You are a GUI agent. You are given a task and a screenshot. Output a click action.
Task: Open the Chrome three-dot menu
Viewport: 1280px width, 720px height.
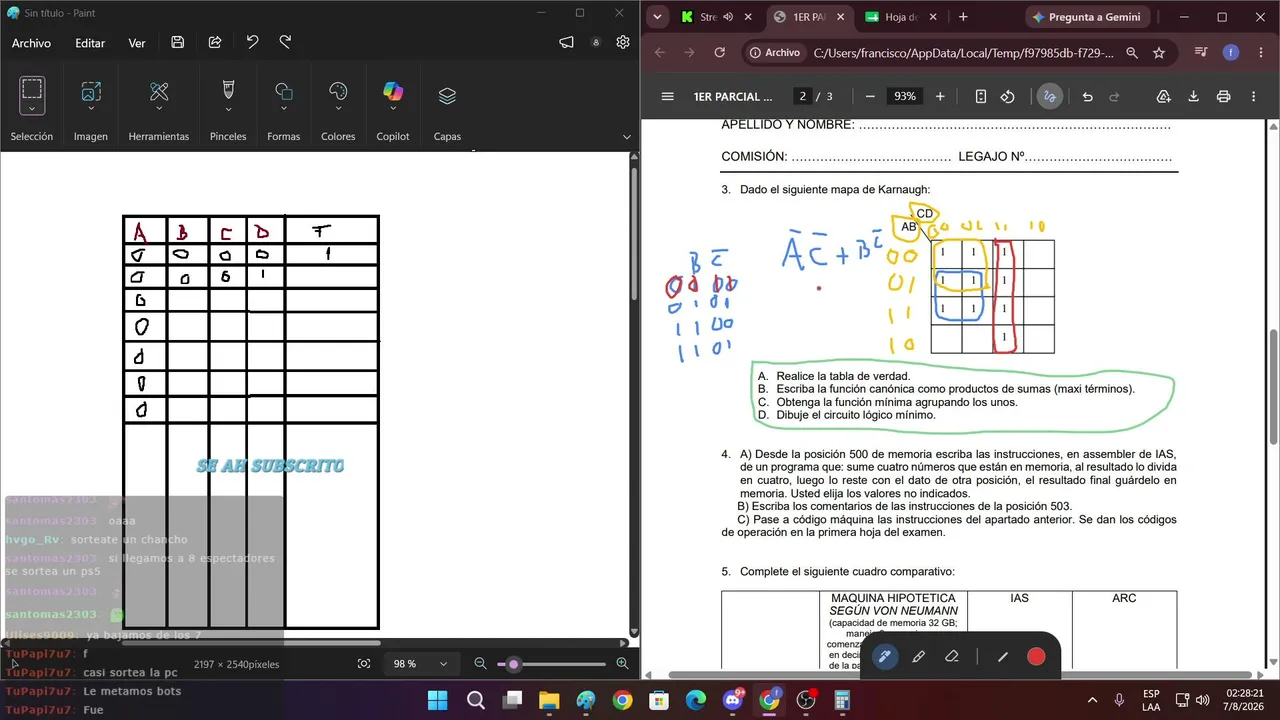(x=1259, y=53)
